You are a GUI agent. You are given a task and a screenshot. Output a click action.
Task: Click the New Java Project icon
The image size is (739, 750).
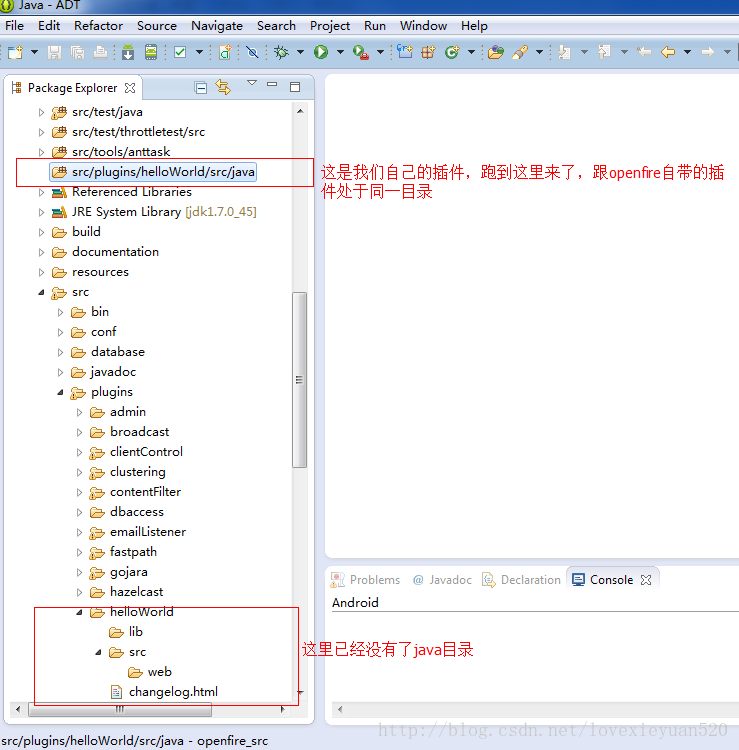(405, 51)
